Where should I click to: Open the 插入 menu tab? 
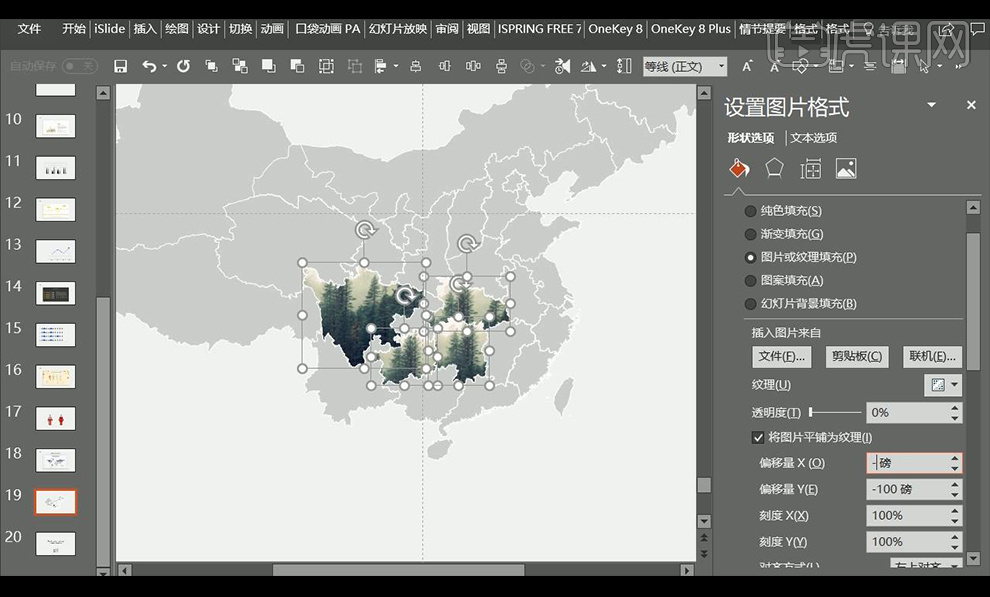(145, 29)
